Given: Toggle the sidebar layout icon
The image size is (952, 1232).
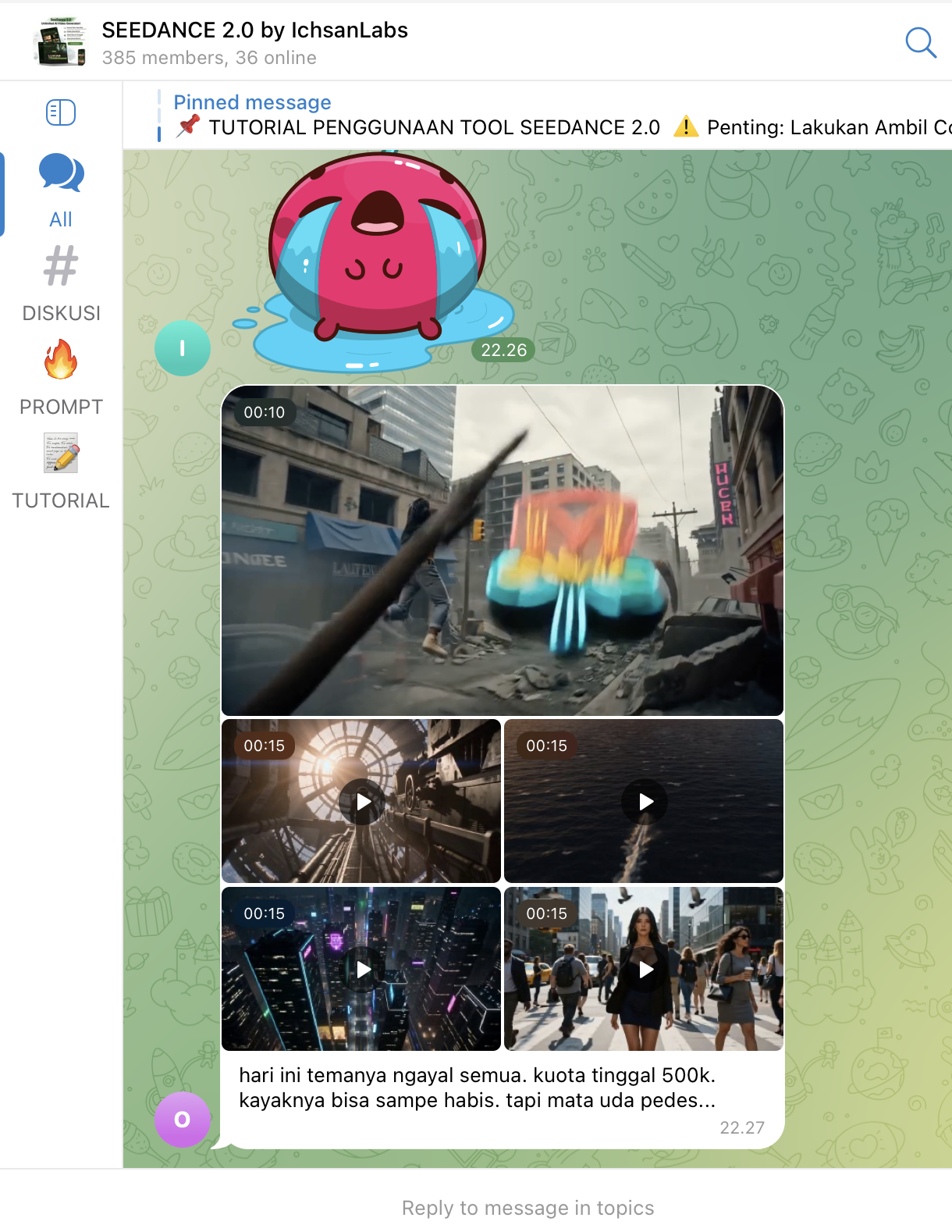Looking at the screenshot, I should click(x=61, y=112).
